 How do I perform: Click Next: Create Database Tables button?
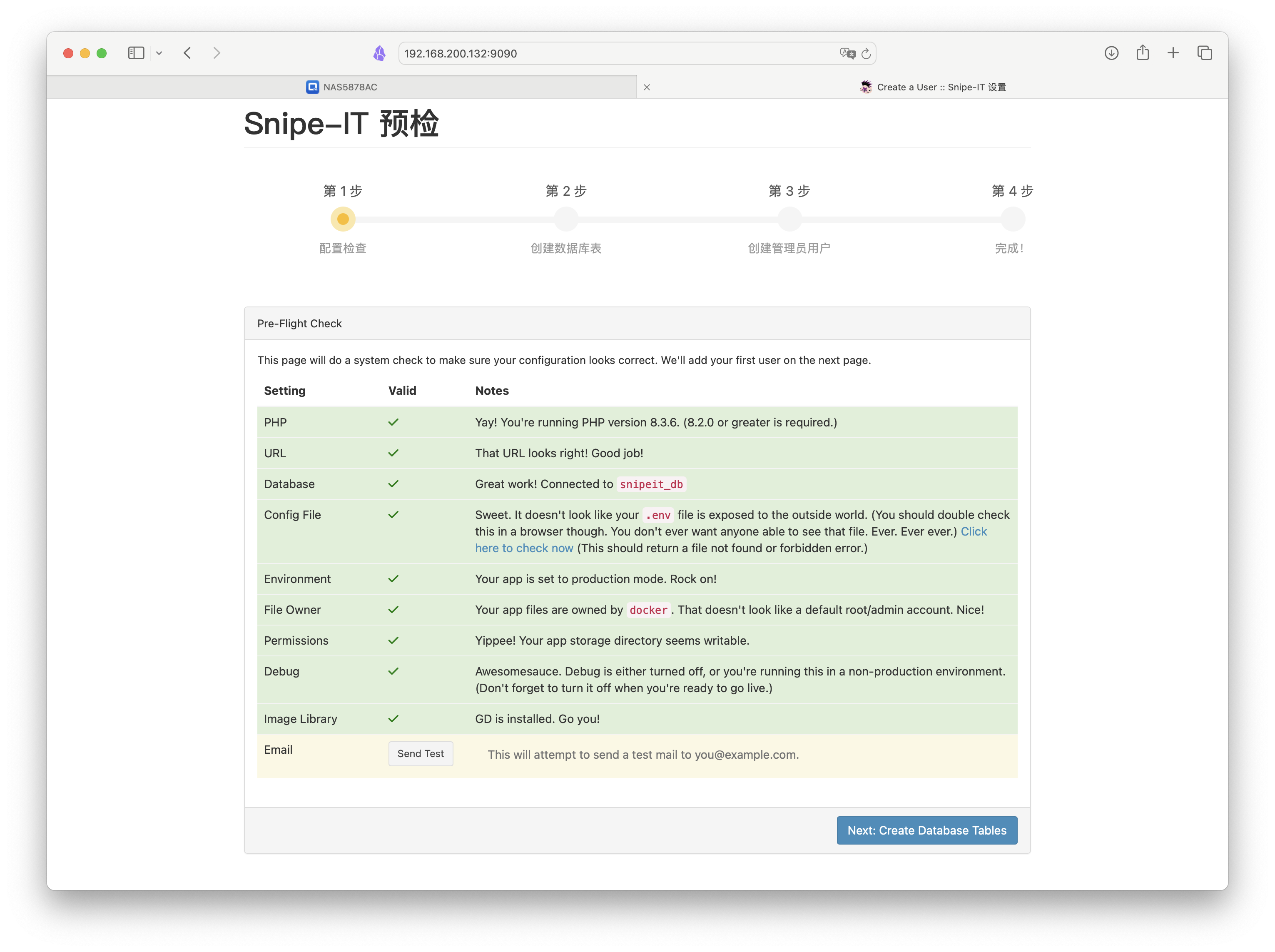[926, 830]
